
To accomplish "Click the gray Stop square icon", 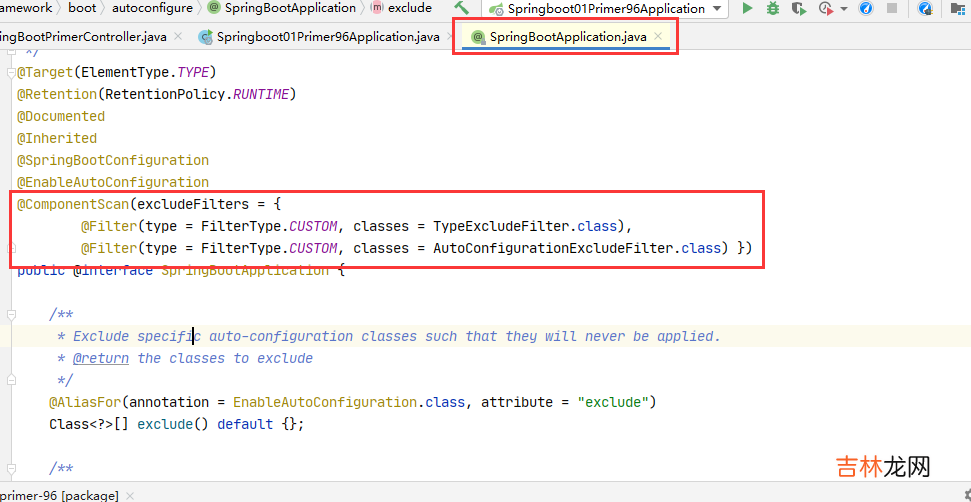I will click(889, 8).
